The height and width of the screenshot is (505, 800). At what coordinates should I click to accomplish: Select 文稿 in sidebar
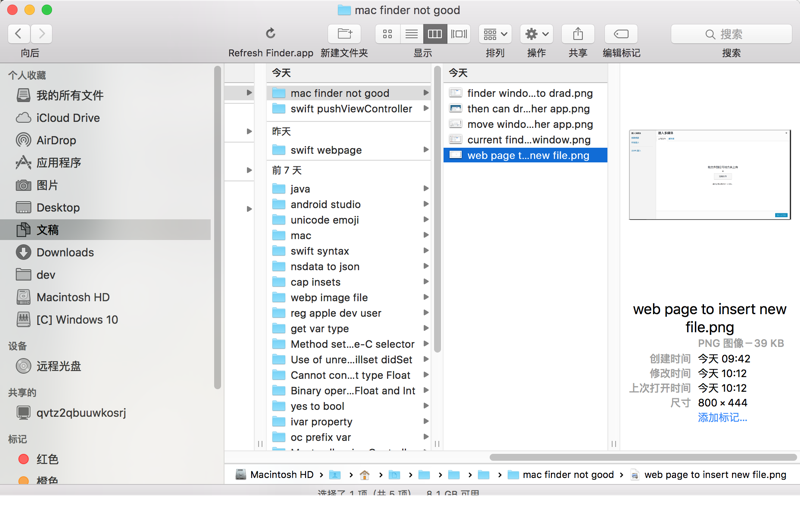click(x=106, y=230)
